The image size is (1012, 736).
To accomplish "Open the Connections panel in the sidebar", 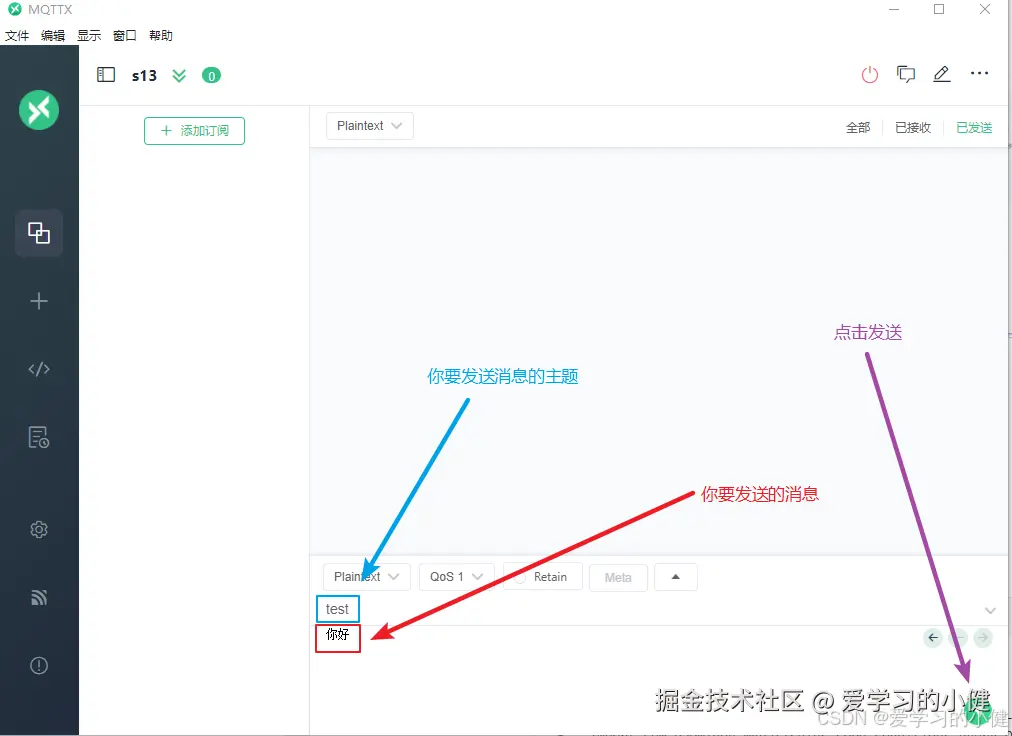I will point(38,232).
